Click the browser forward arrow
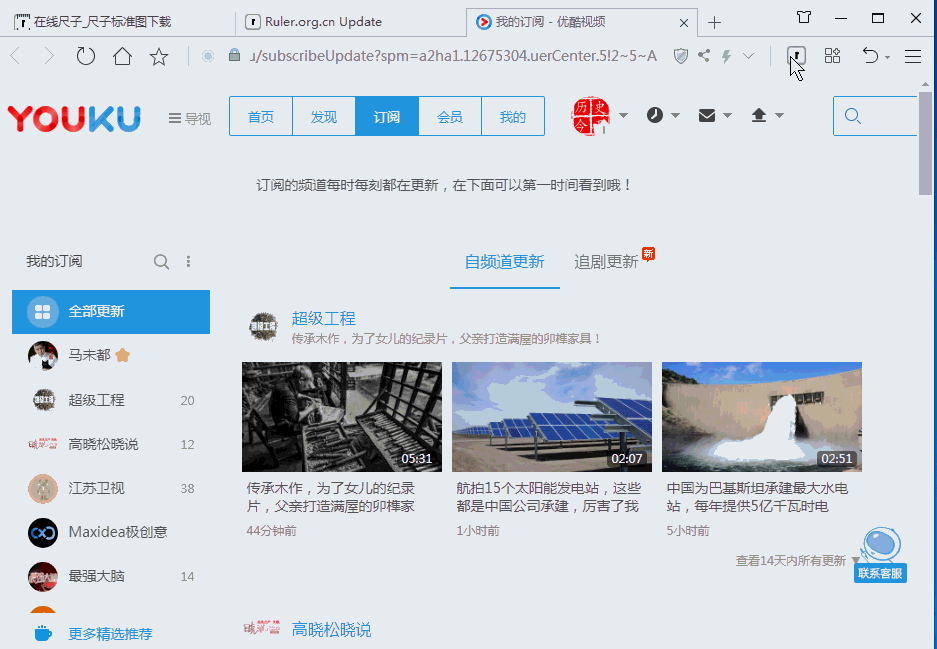937x649 pixels. tap(49, 56)
